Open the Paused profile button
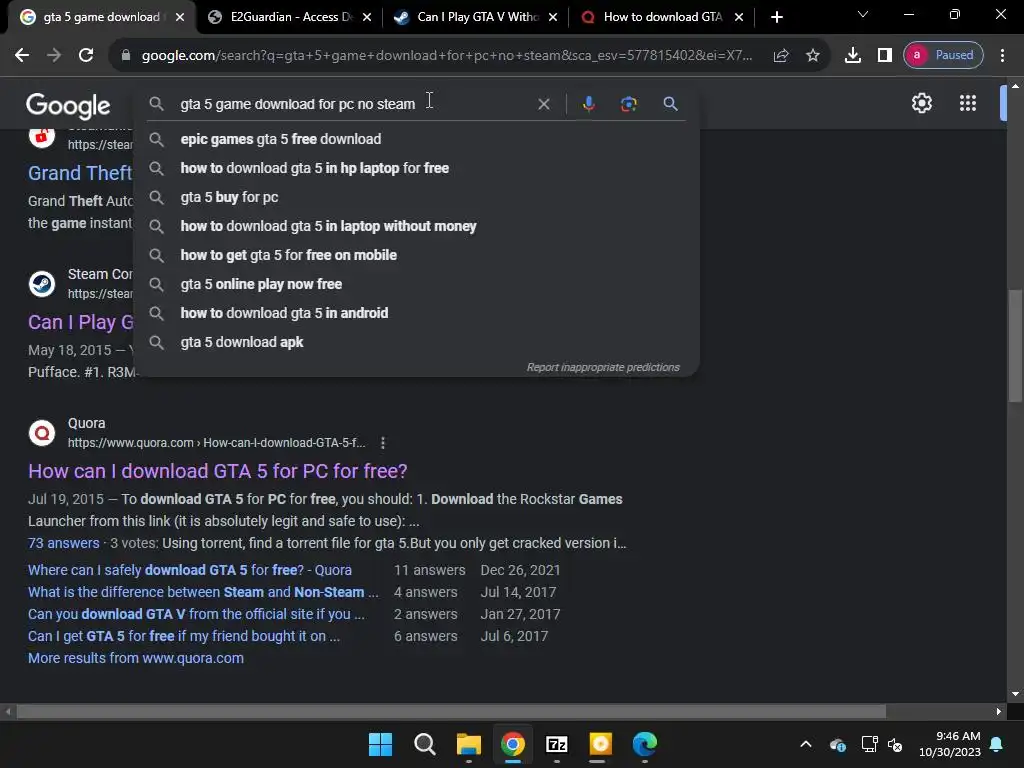 click(943, 56)
